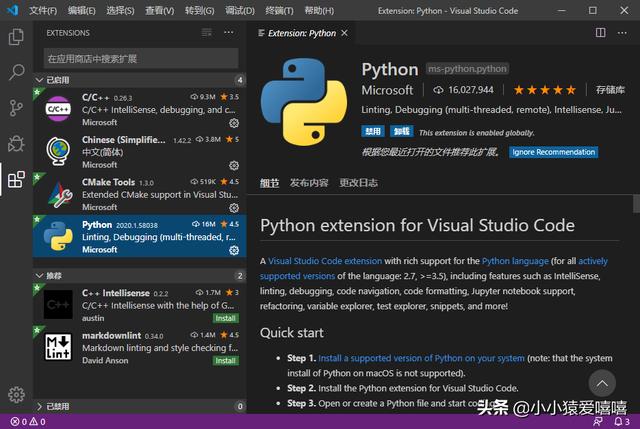Image resolution: width=640 pixels, height=429 pixels.
Task: Click the Python install count icon
Action: (x=438, y=90)
